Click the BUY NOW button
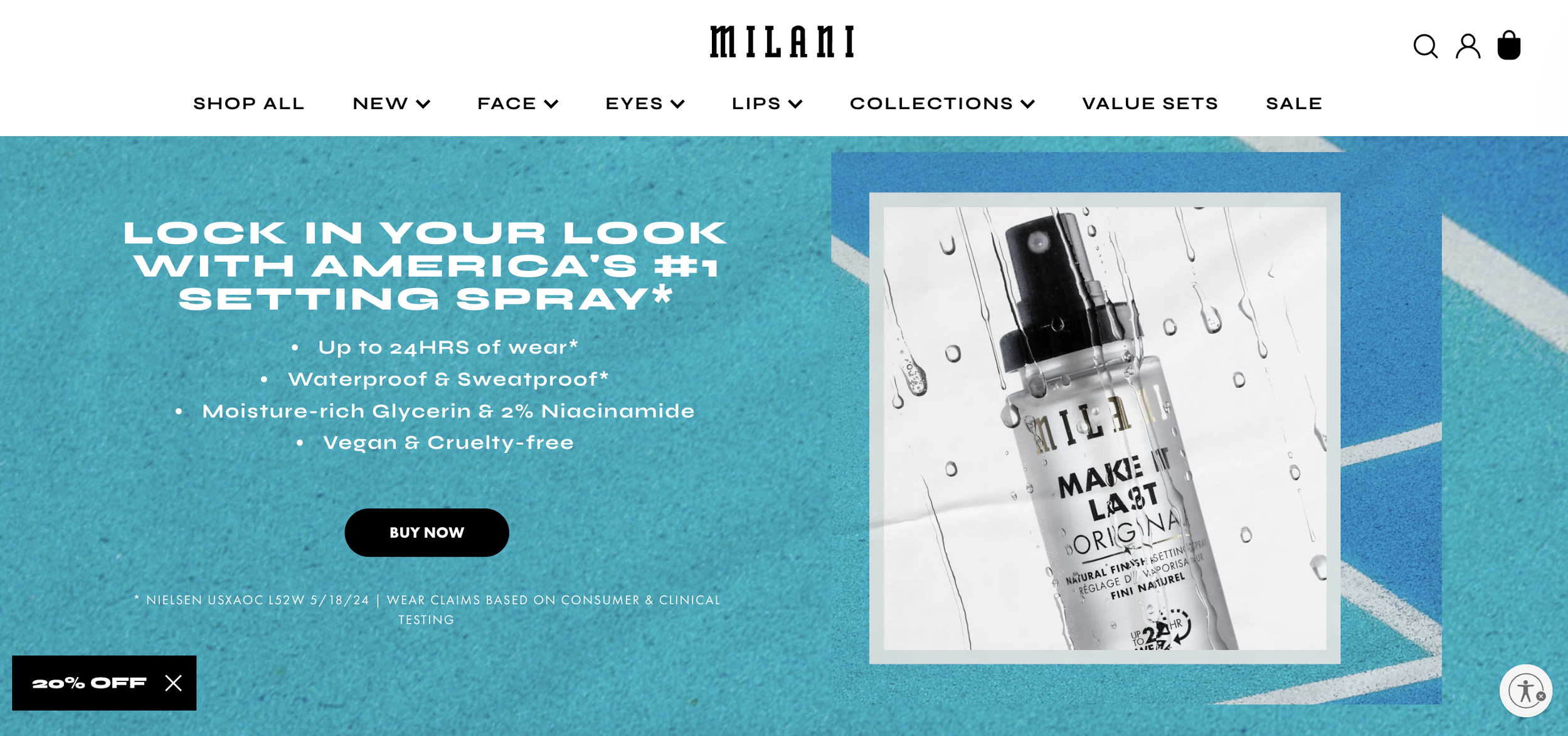Viewport: 1568px width, 736px height. click(x=426, y=532)
